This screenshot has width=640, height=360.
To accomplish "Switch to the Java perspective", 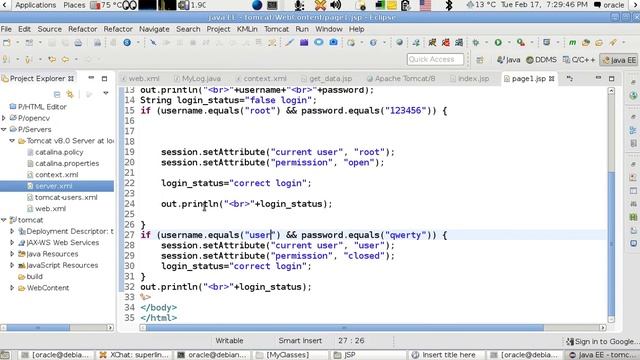I will click(509, 60).
